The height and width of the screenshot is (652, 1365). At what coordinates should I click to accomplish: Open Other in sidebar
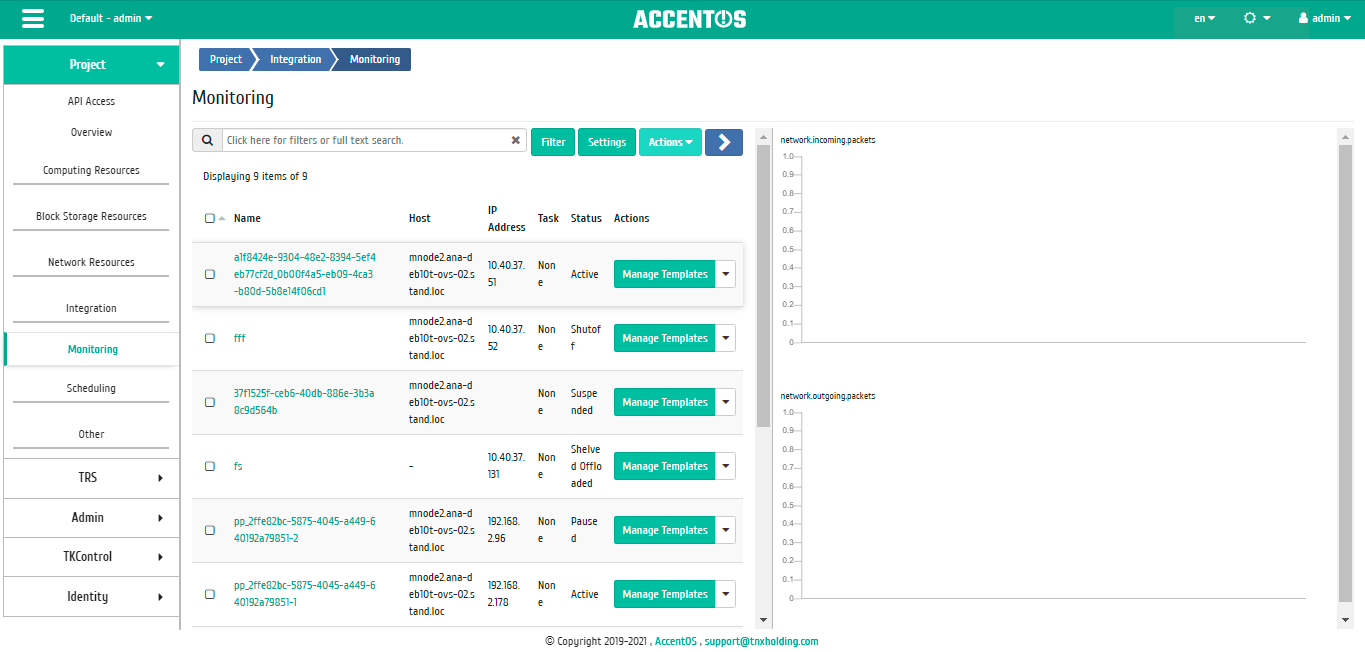tap(91, 434)
